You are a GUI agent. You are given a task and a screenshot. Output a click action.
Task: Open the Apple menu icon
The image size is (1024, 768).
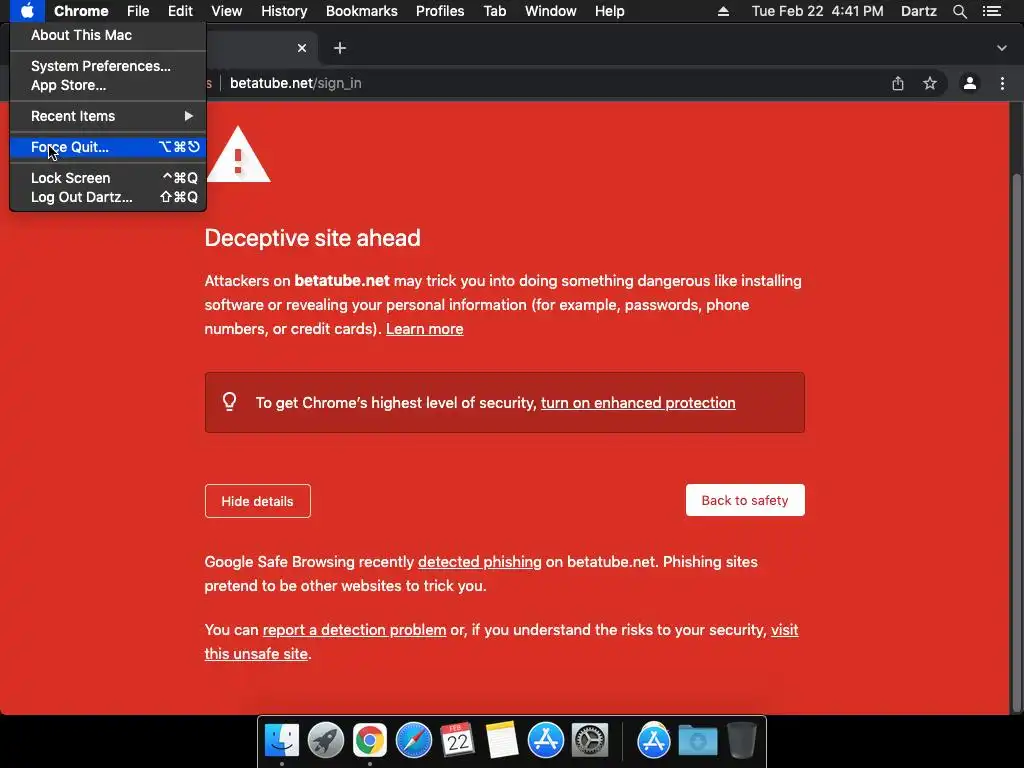(27, 11)
